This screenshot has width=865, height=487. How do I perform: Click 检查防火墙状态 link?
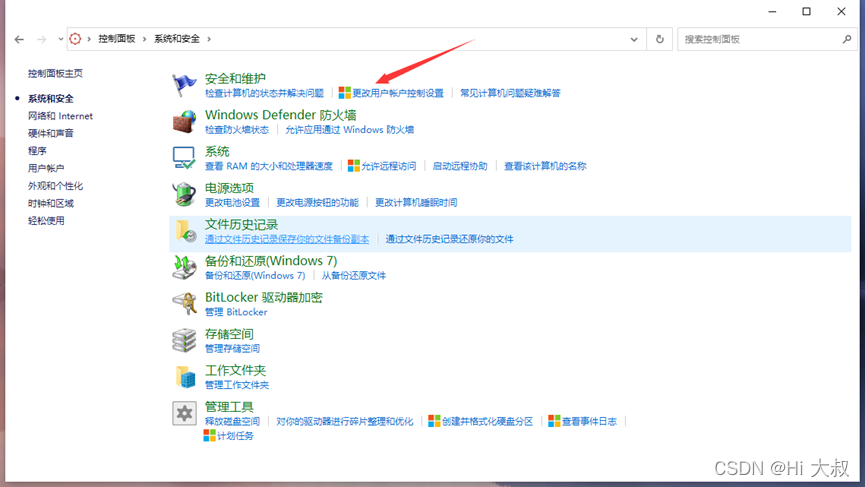(237, 130)
